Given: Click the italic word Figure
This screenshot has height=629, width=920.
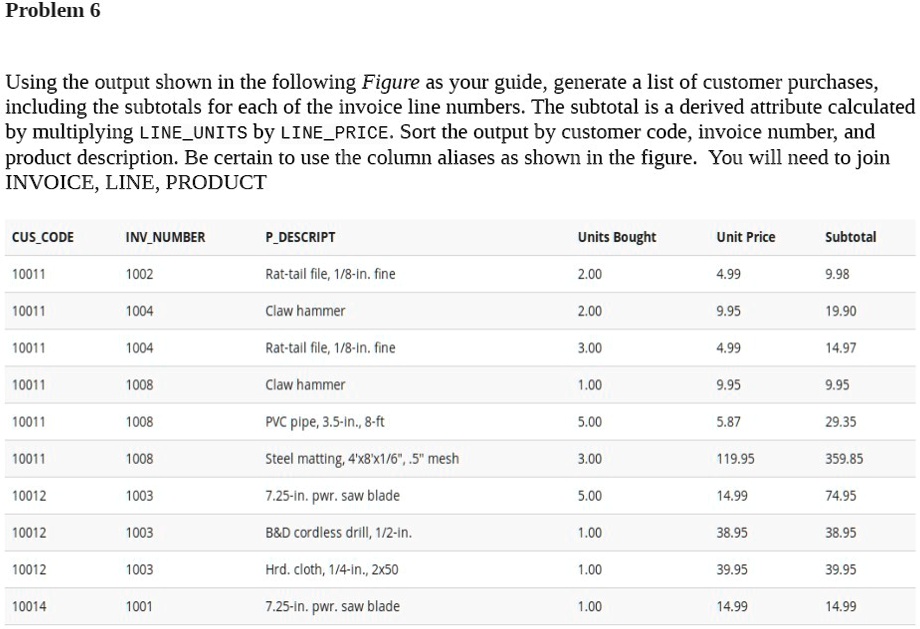Looking at the screenshot, I should tap(390, 82).
